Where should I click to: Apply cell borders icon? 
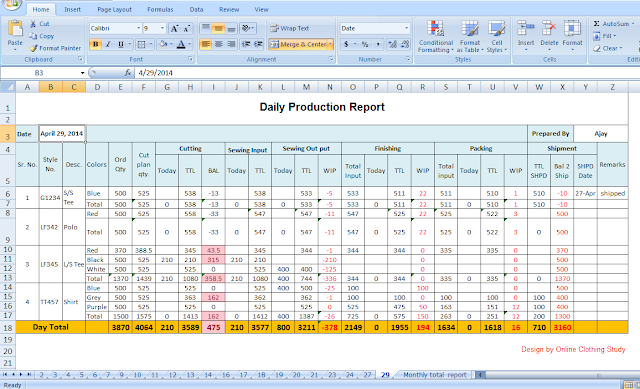point(141,44)
